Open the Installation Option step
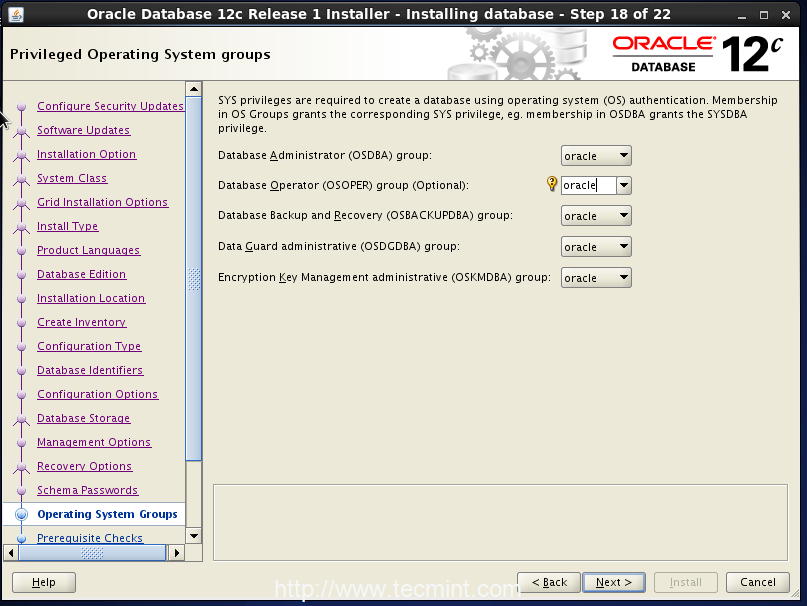 point(86,154)
